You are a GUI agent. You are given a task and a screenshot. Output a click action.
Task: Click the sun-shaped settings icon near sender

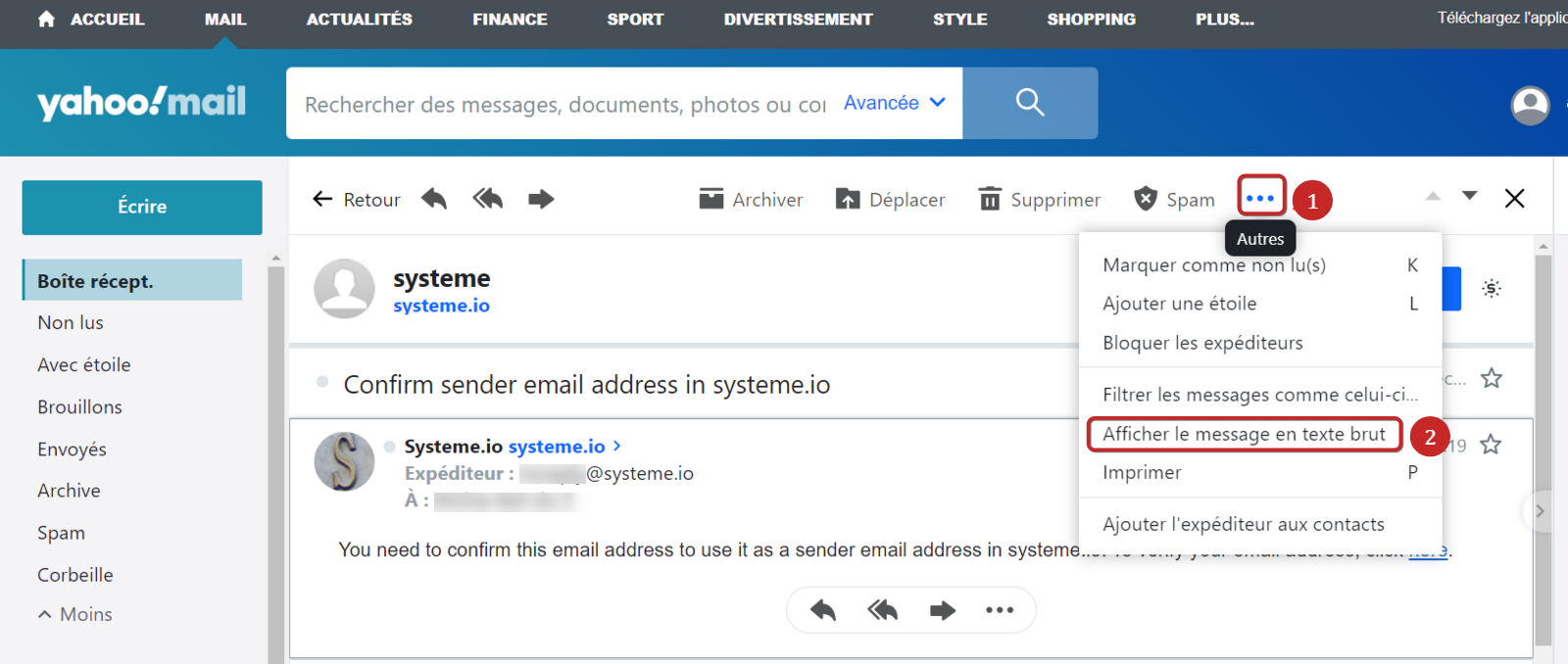(x=1492, y=288)
